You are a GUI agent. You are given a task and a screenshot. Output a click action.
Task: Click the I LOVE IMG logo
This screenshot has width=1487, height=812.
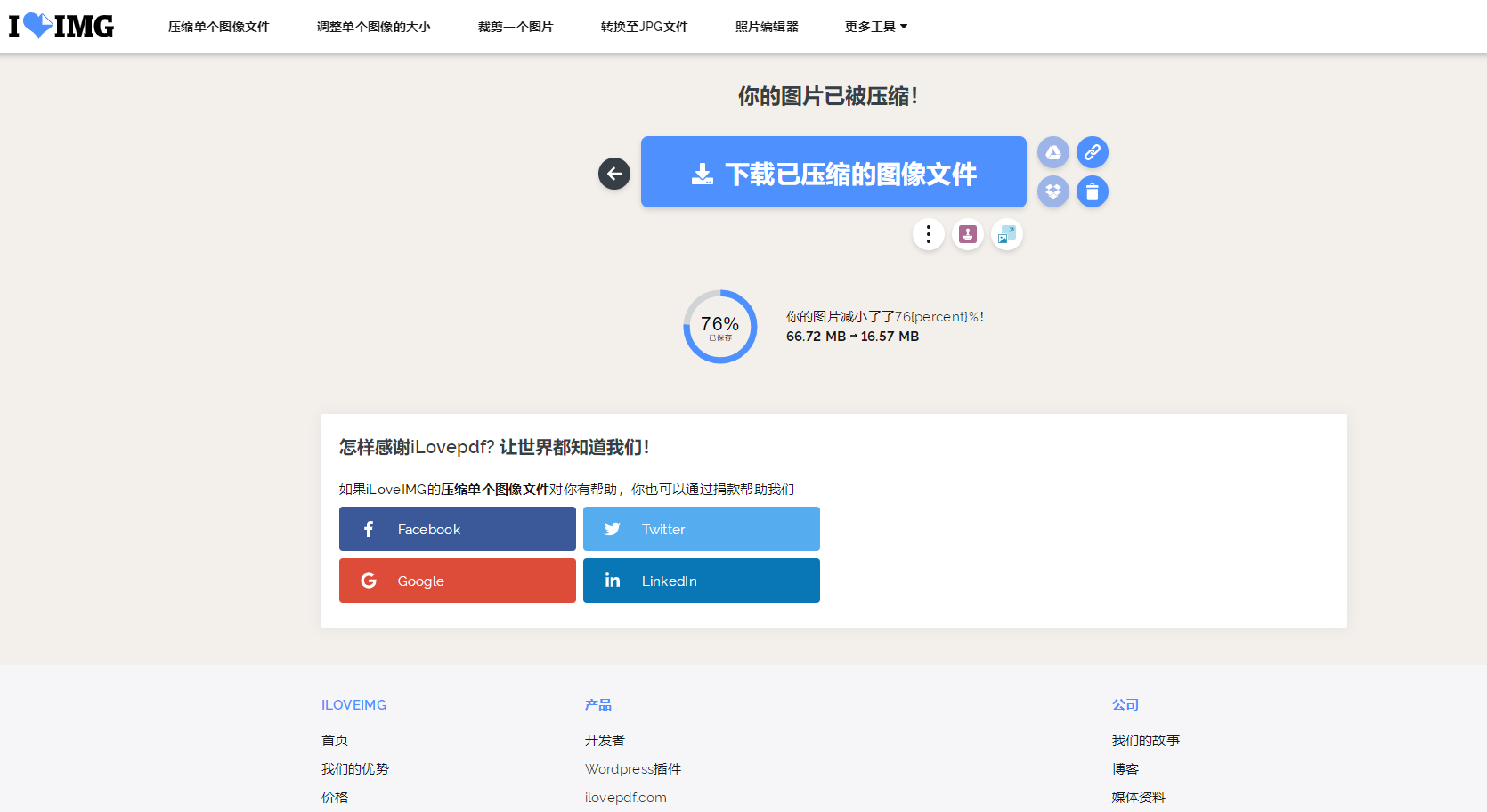click(x=60, y=26)
